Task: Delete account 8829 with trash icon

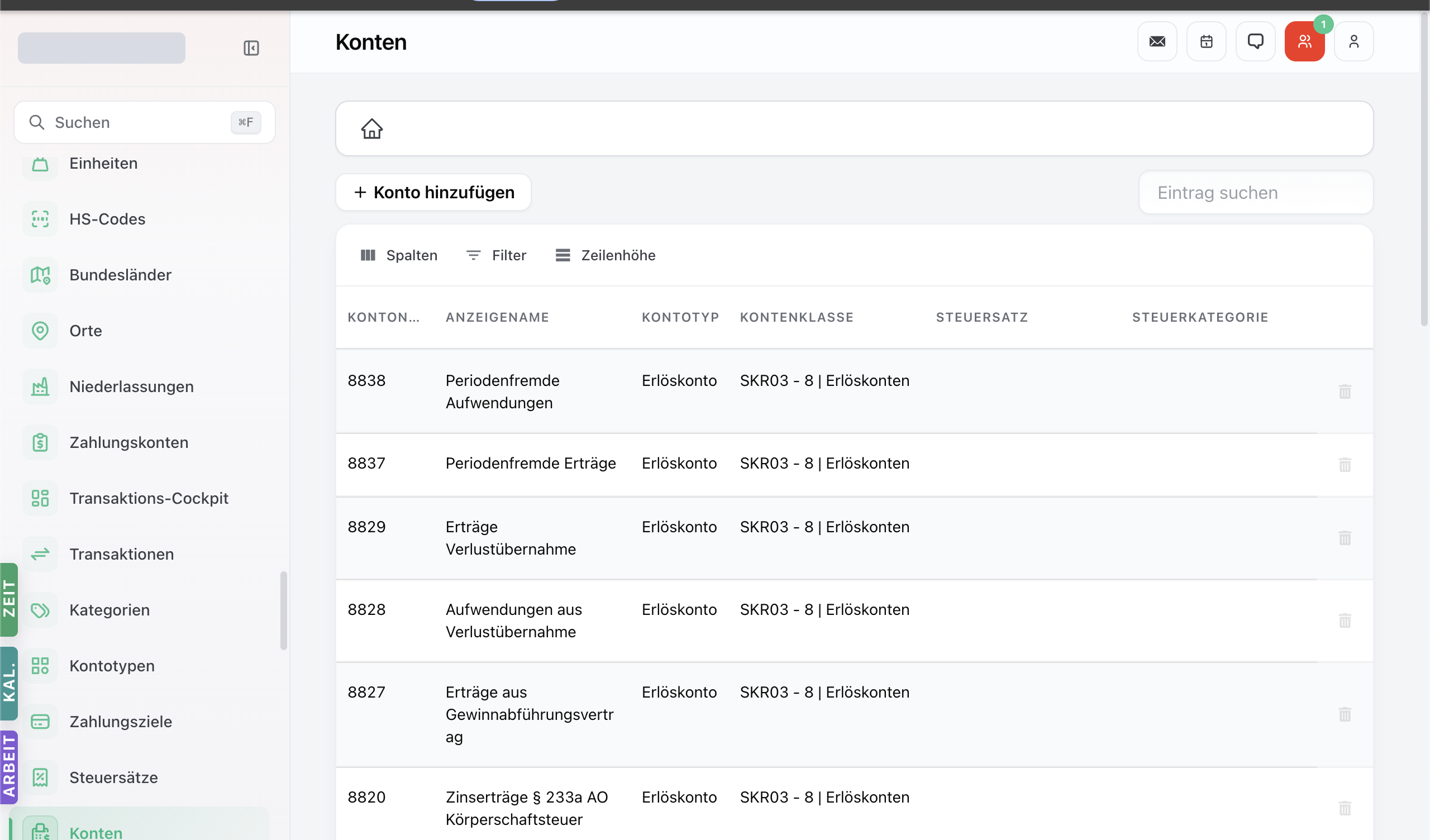Action: [1345, 538]
